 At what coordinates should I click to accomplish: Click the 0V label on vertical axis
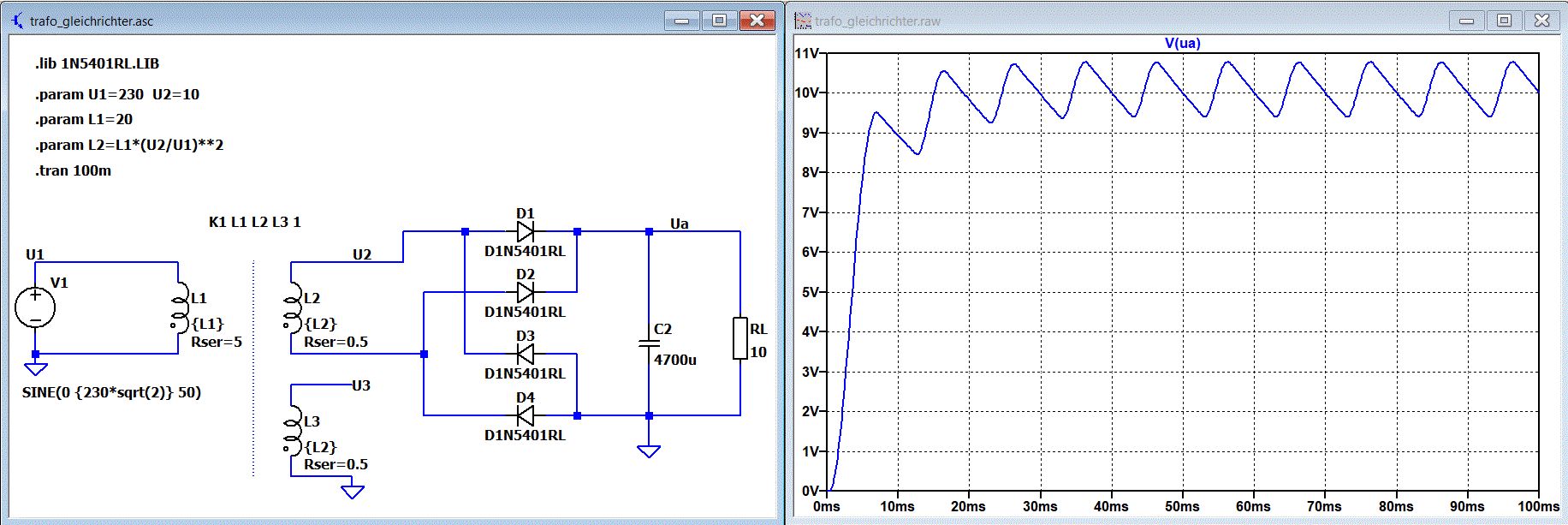tap(810, 491)
